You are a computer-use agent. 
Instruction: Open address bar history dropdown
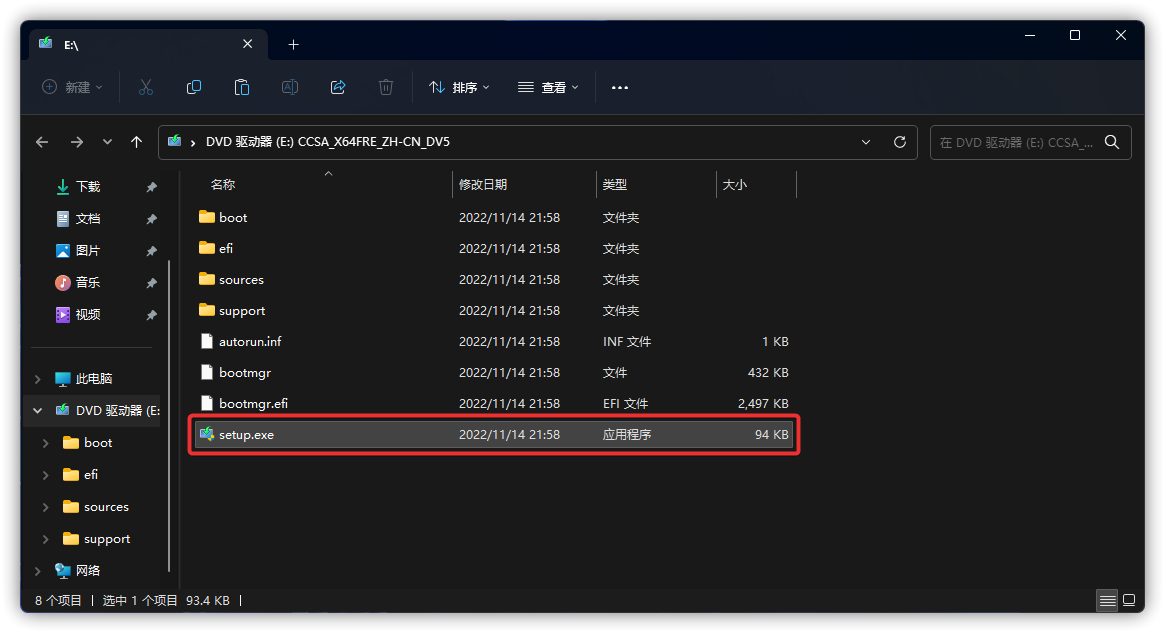[866, 142]
